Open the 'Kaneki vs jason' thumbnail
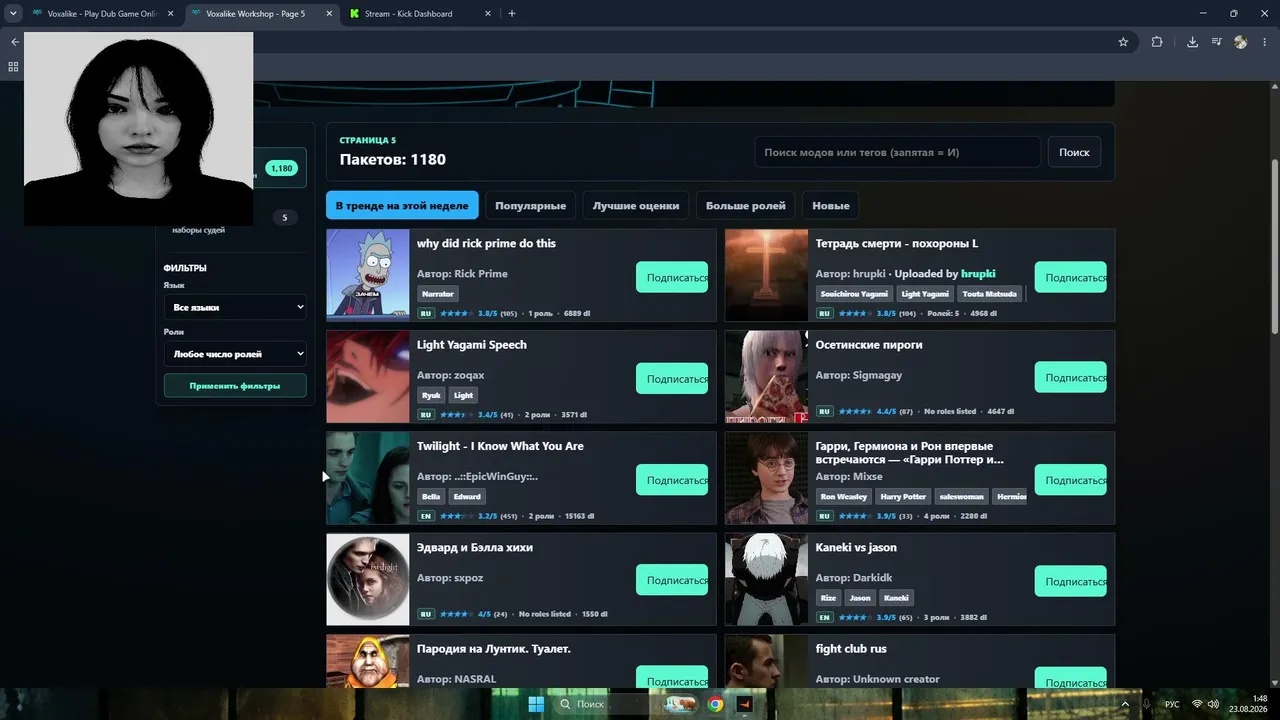The height and width of the screenshot is (720, 1280). tap(766, 579)
